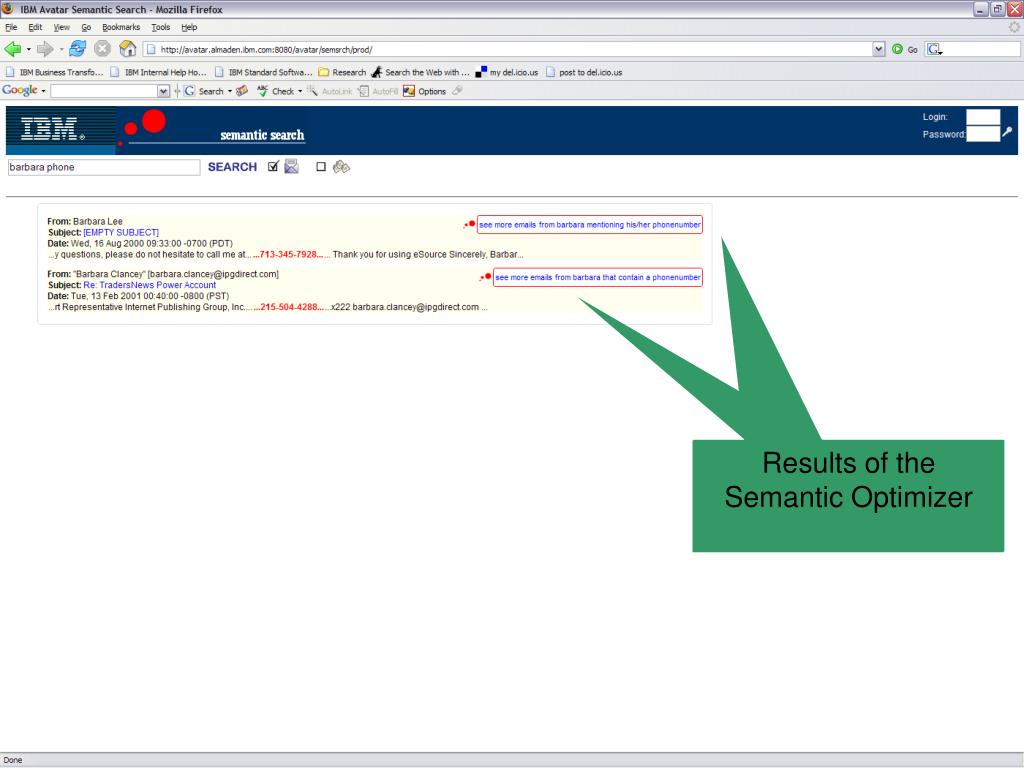The width and height of the screenshot is (1024, 768).
Task: Open Search the Web with bookmark
Action: pos(421,72)
